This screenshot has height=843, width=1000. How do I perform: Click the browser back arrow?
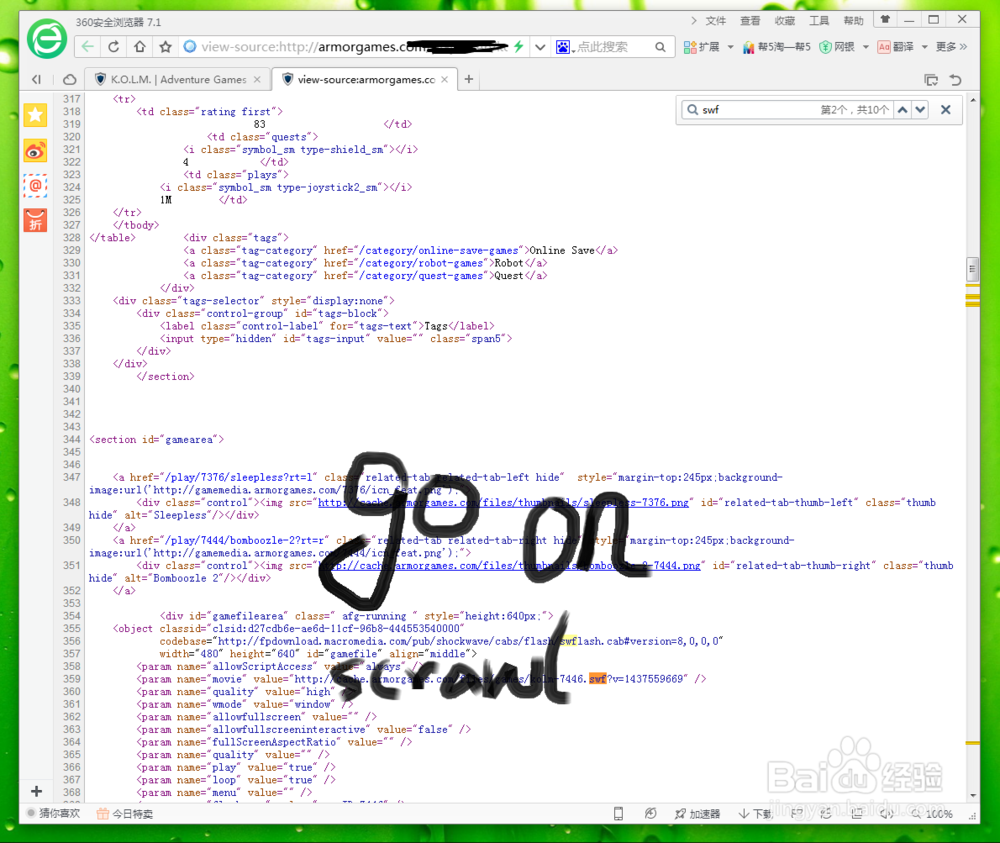coord(88,47)
